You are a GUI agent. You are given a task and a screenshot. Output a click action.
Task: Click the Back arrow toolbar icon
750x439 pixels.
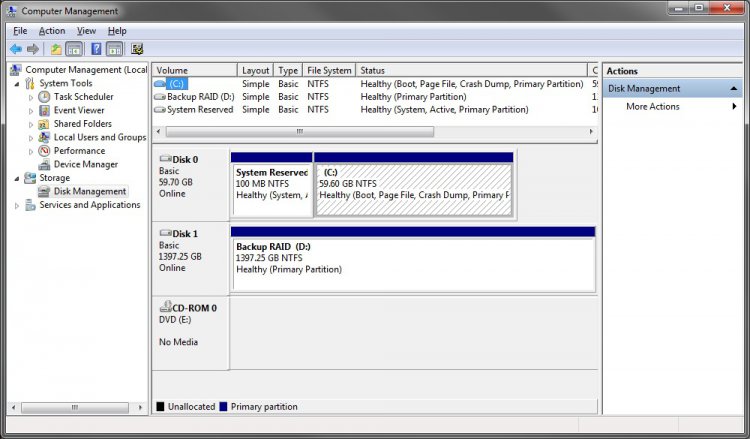coord(16,49)
